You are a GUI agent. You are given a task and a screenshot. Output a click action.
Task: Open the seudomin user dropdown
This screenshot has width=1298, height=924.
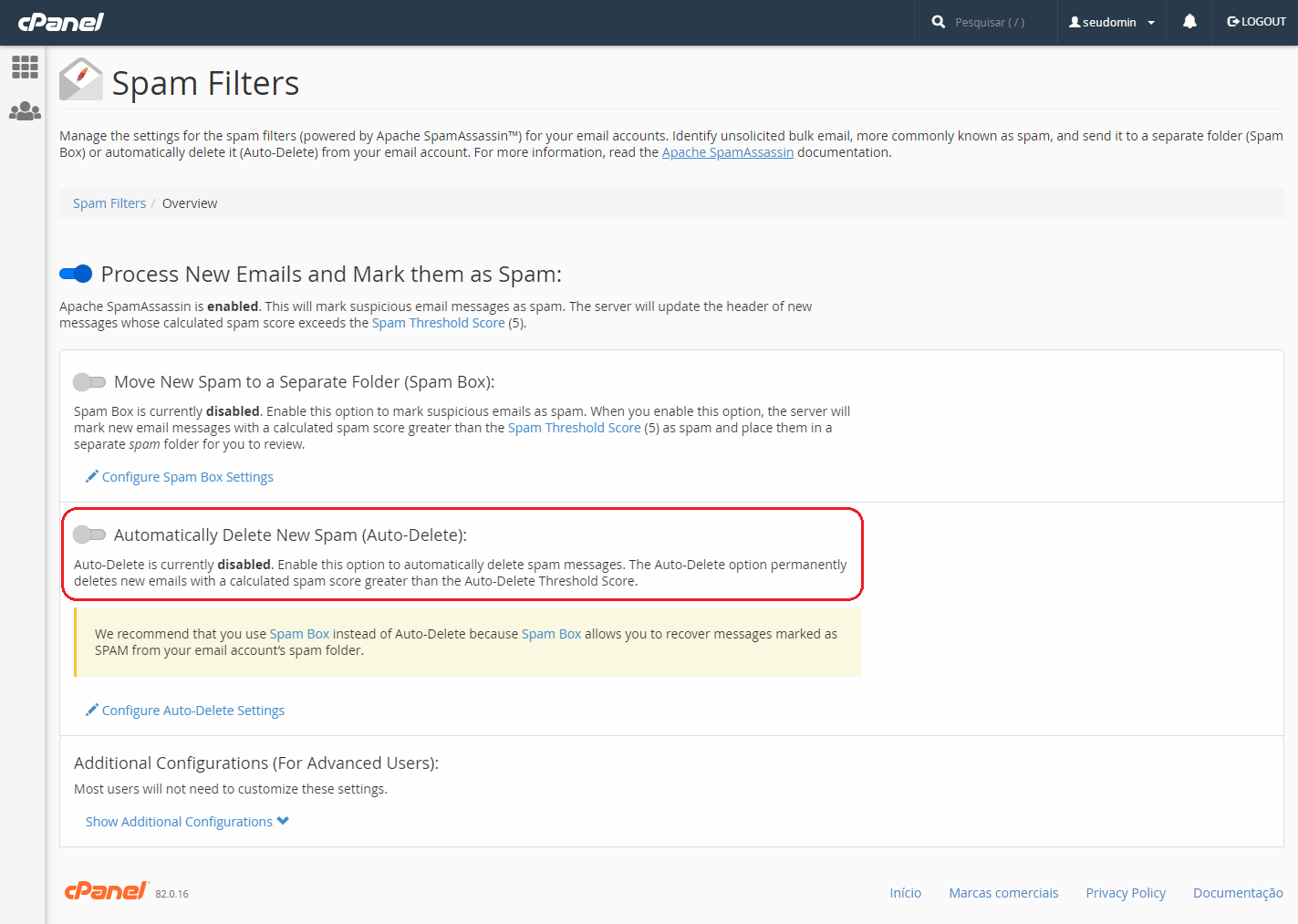[x=1111, y=22]
